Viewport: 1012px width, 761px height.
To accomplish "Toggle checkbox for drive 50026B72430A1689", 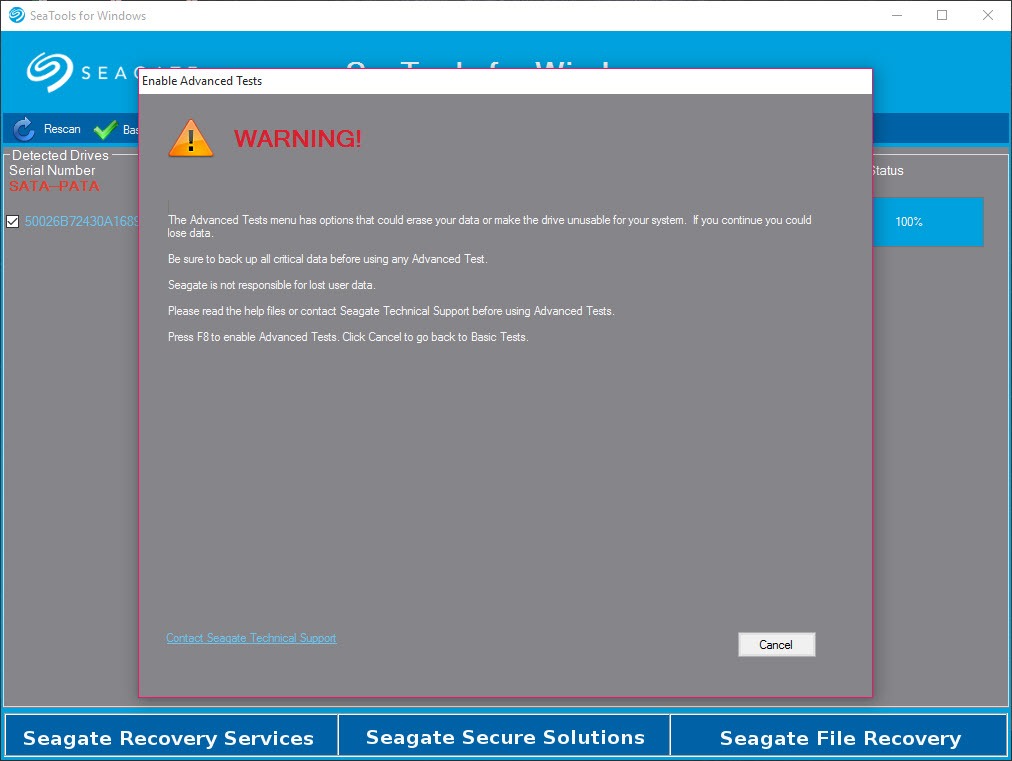I will click(x=12, y=221).
